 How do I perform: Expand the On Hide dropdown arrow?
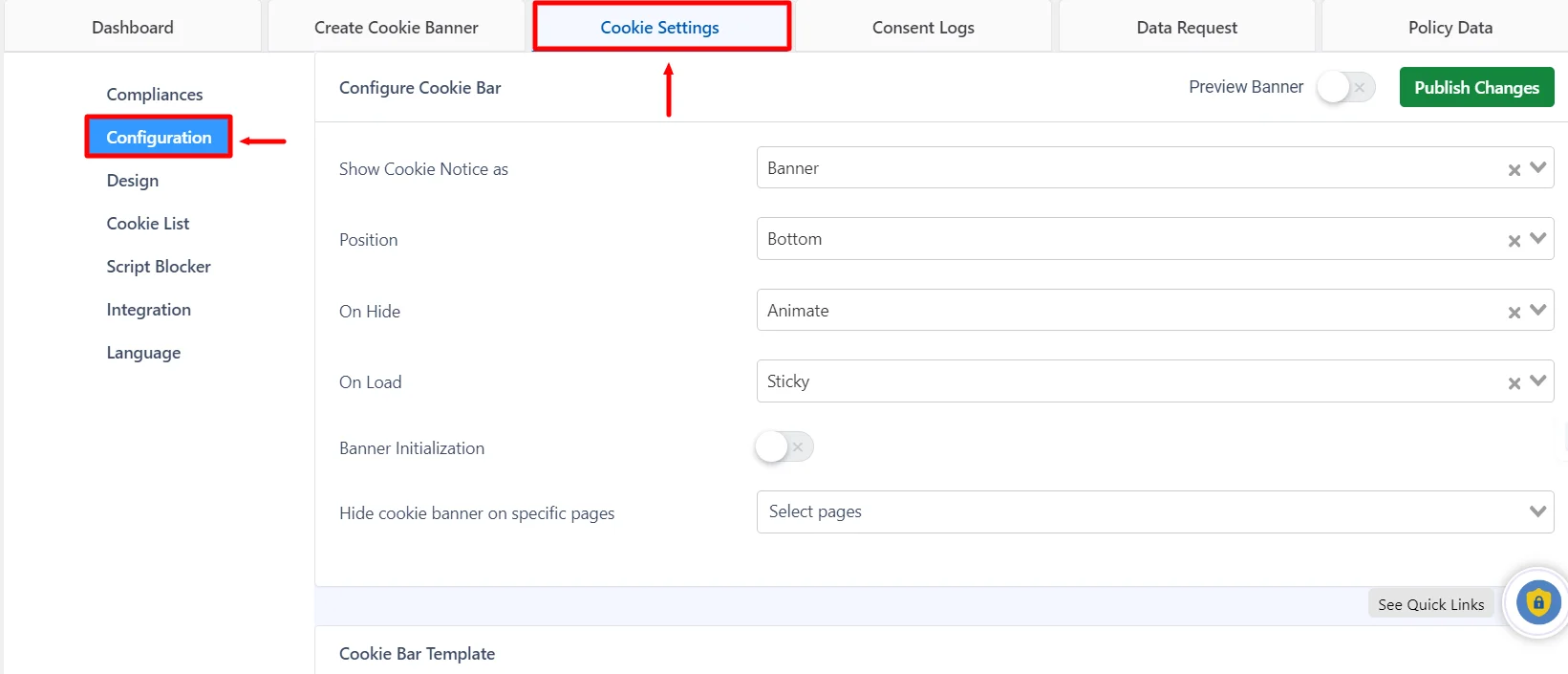1538,310
